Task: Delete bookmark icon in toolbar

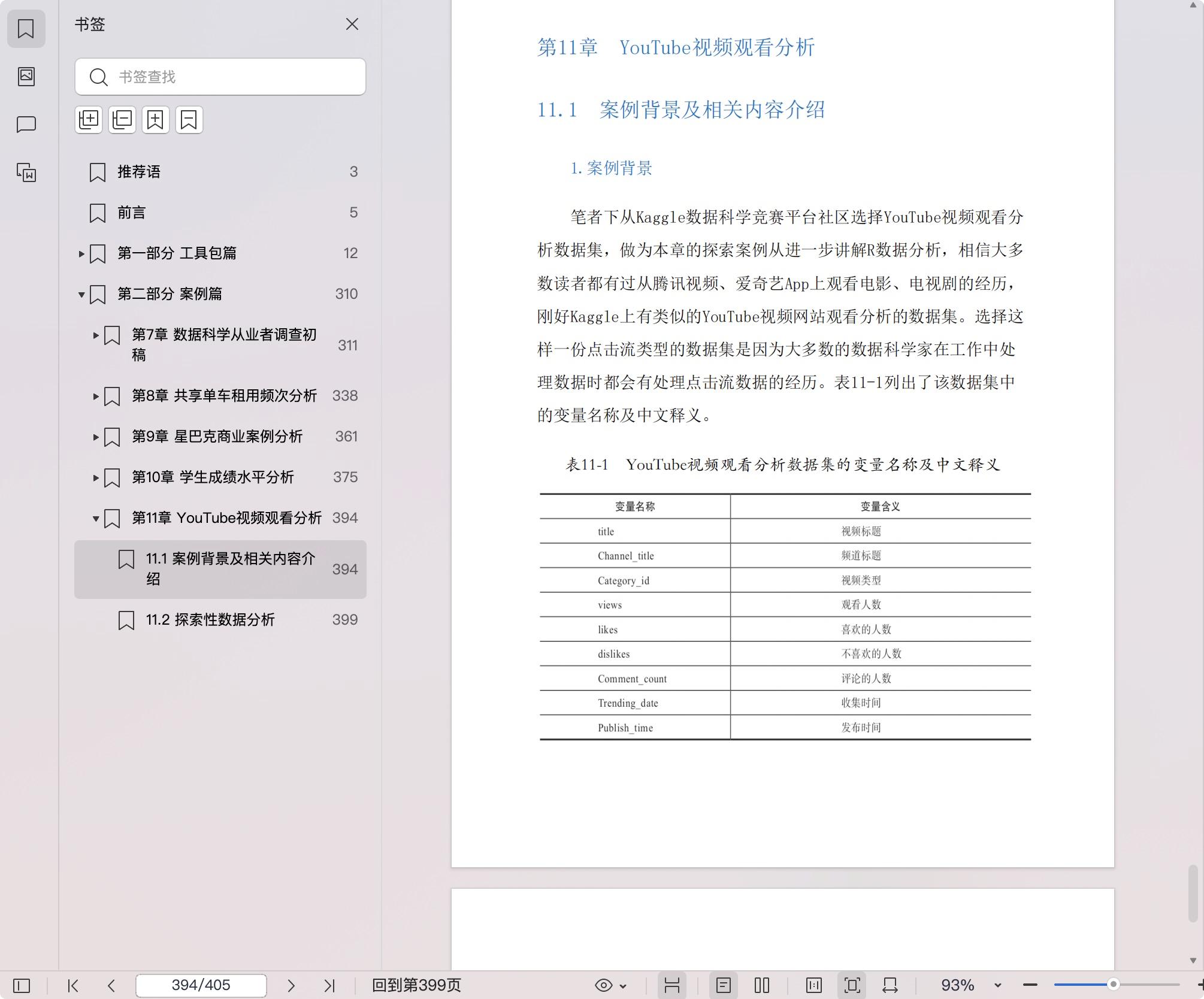Action: point(189,120)
